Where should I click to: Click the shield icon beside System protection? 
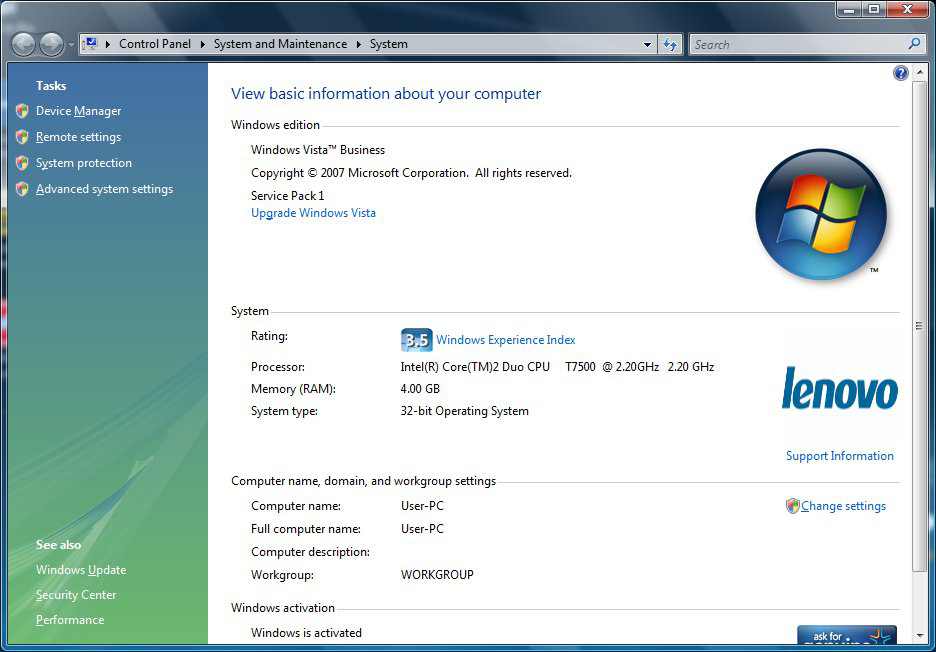point(22,163)
